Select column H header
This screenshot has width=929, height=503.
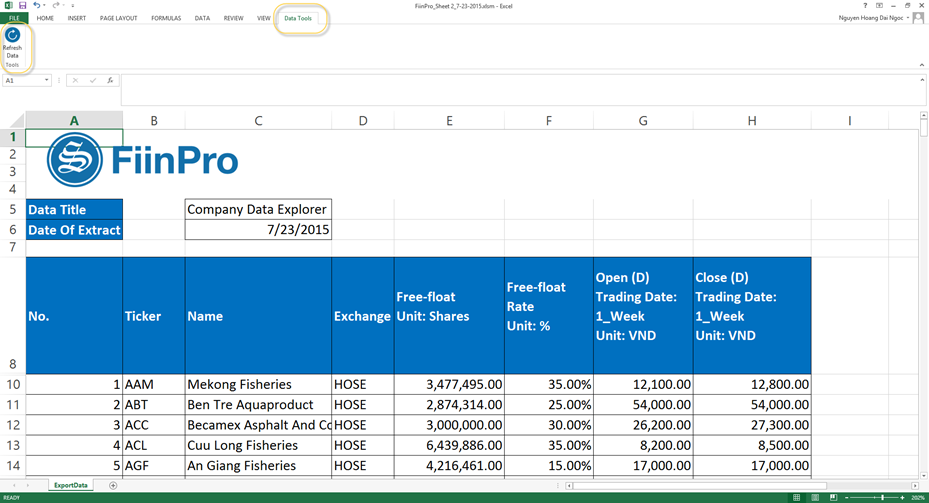tap(752, 121)
